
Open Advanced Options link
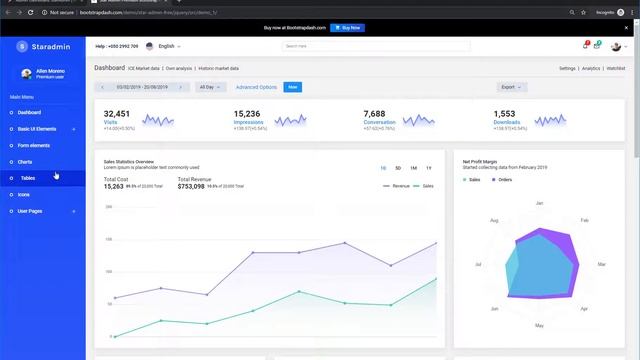coord(256,87)
